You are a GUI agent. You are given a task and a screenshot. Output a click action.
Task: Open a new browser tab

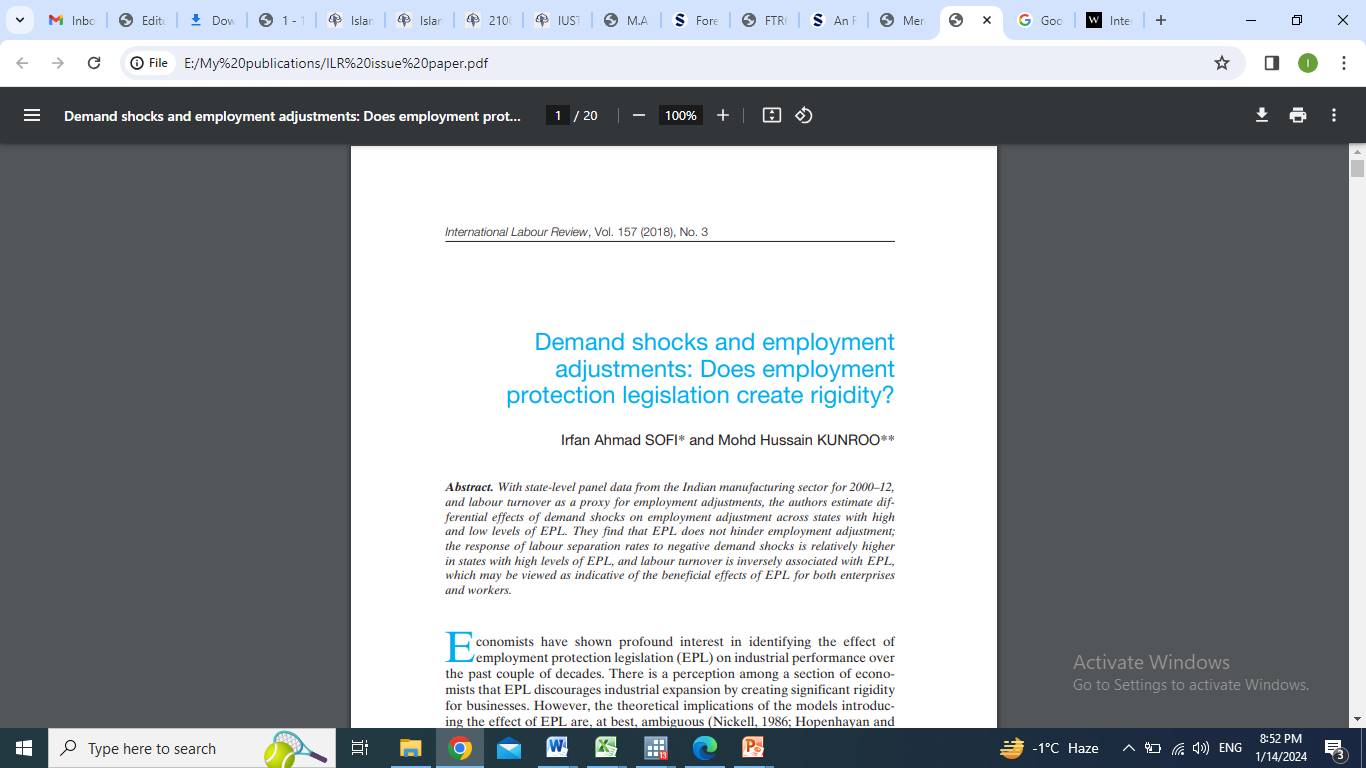point(1160,20)
